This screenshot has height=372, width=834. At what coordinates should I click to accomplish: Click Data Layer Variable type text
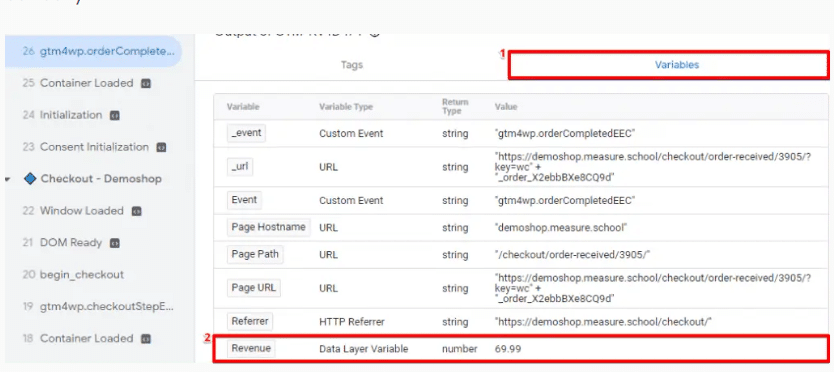(363, 349)
